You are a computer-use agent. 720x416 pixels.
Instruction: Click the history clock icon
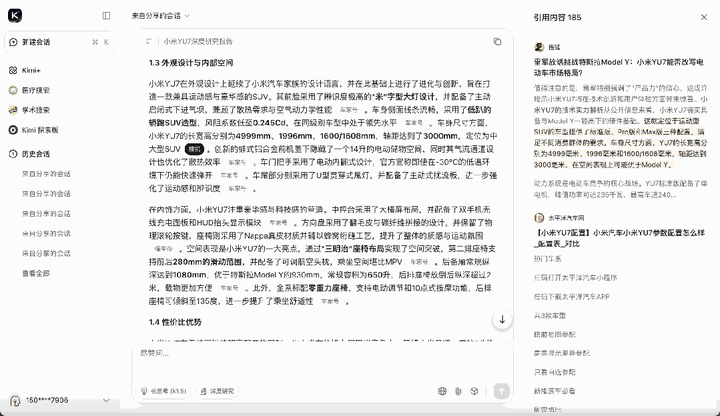tap(13, 154)
